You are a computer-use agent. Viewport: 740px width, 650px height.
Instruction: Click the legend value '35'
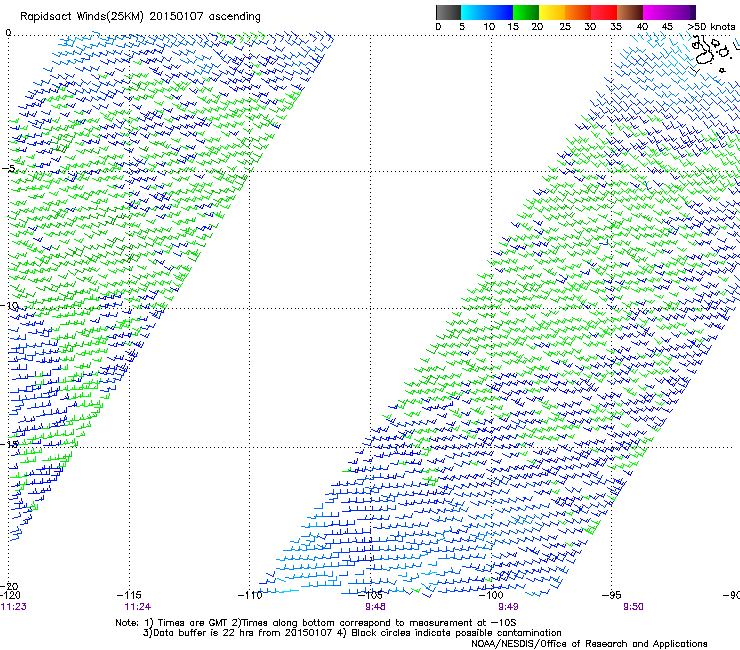(616, 26)
